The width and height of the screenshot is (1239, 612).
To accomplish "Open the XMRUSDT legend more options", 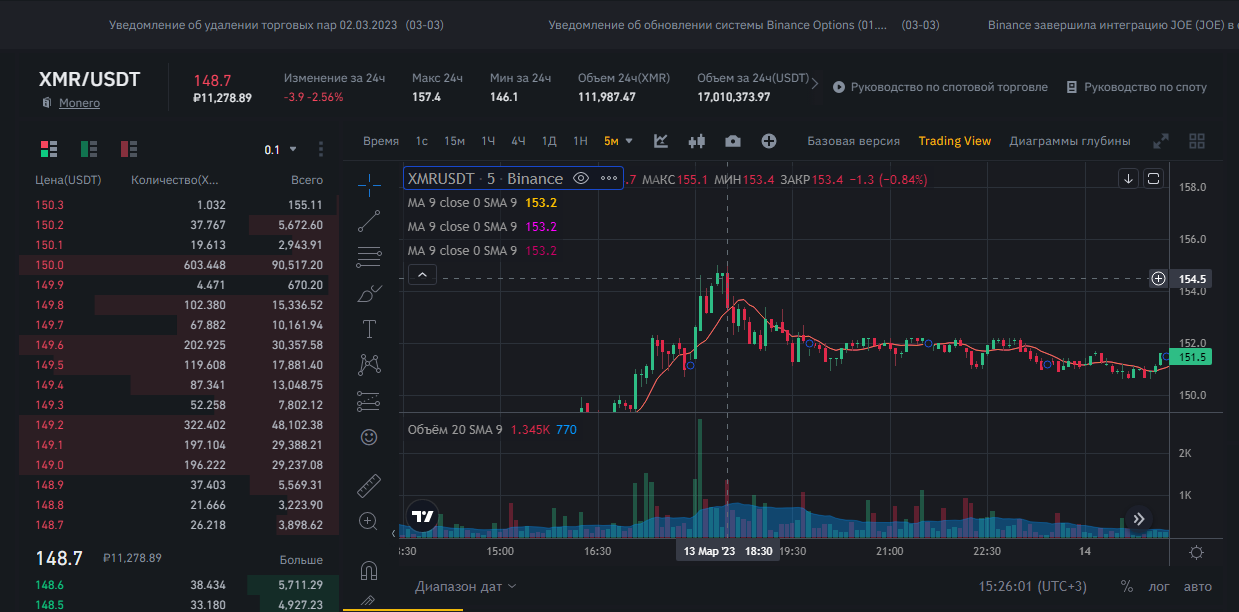I will [609, 178].
